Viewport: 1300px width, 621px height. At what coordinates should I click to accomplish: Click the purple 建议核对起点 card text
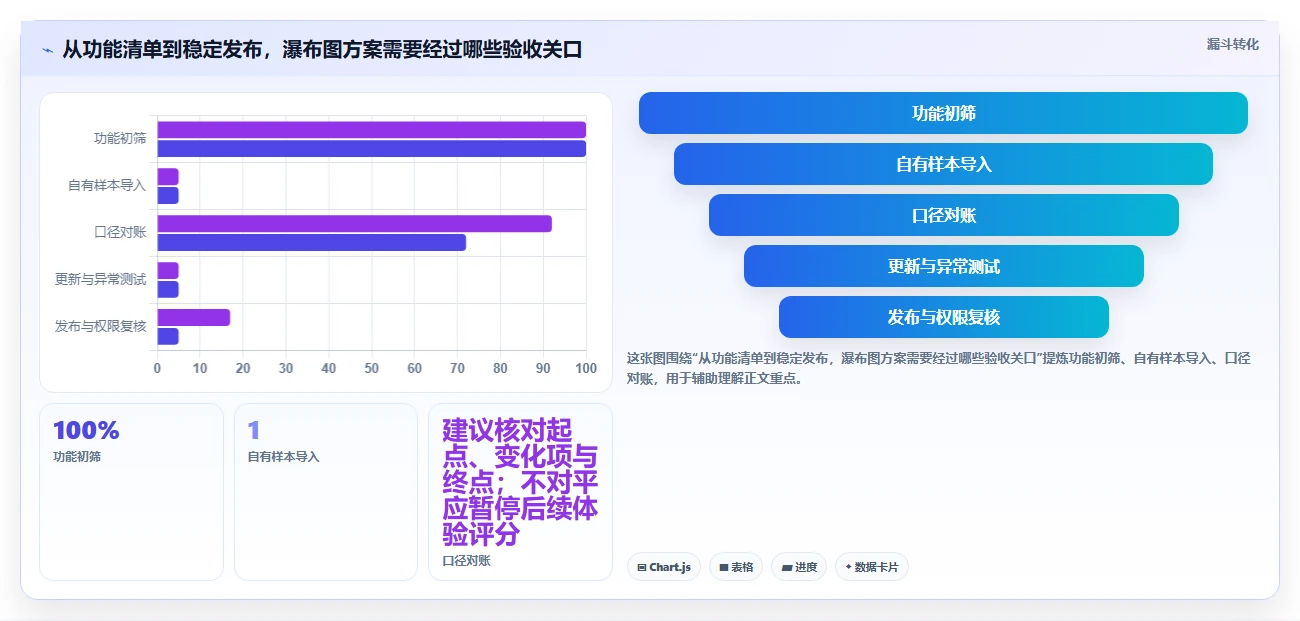[x=520, y=482]
